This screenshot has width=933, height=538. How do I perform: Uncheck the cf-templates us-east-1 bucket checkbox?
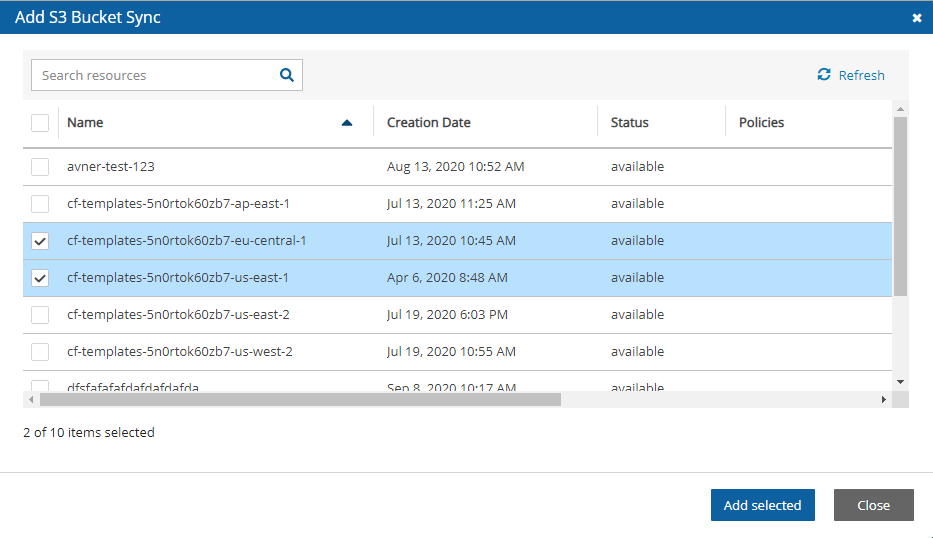[40, 278]
